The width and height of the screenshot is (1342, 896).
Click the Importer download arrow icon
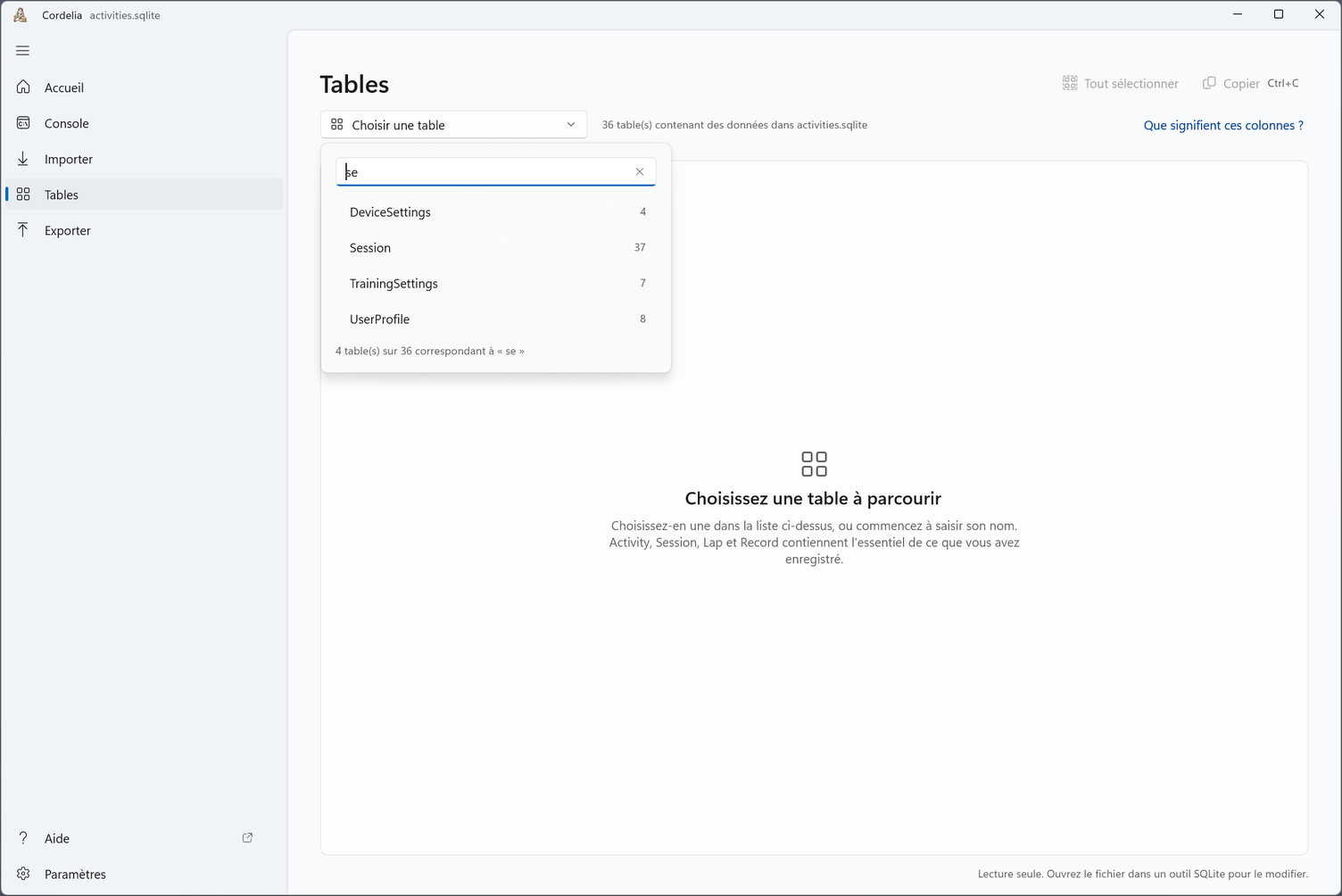coord(23,159)
